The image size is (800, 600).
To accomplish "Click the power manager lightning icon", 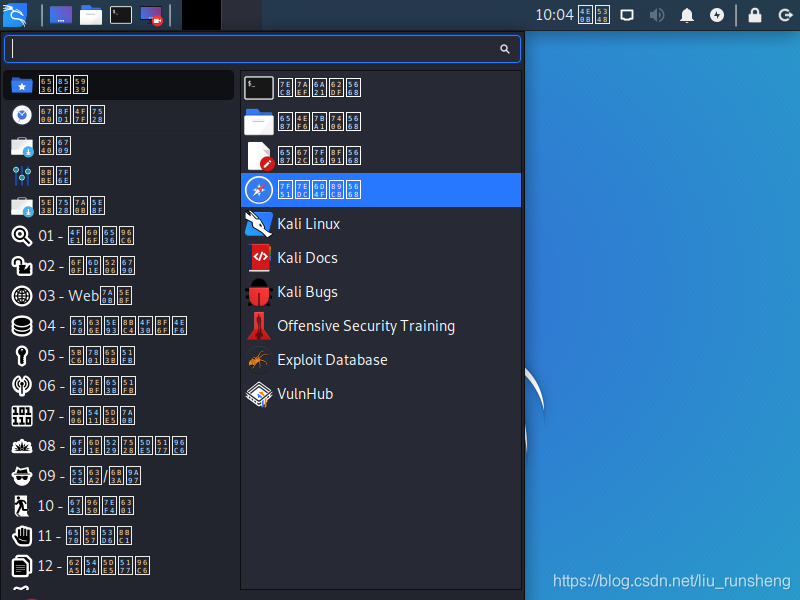I will click(717, 15).
